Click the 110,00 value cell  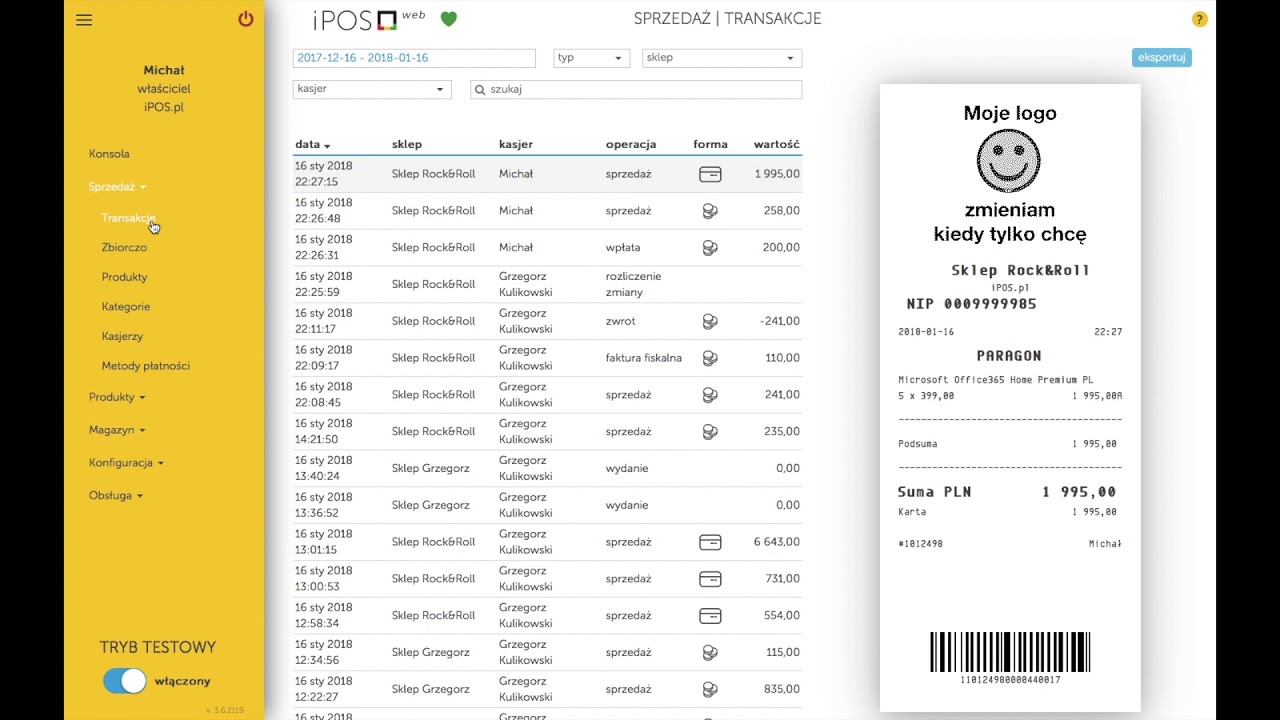coord(783,358)
